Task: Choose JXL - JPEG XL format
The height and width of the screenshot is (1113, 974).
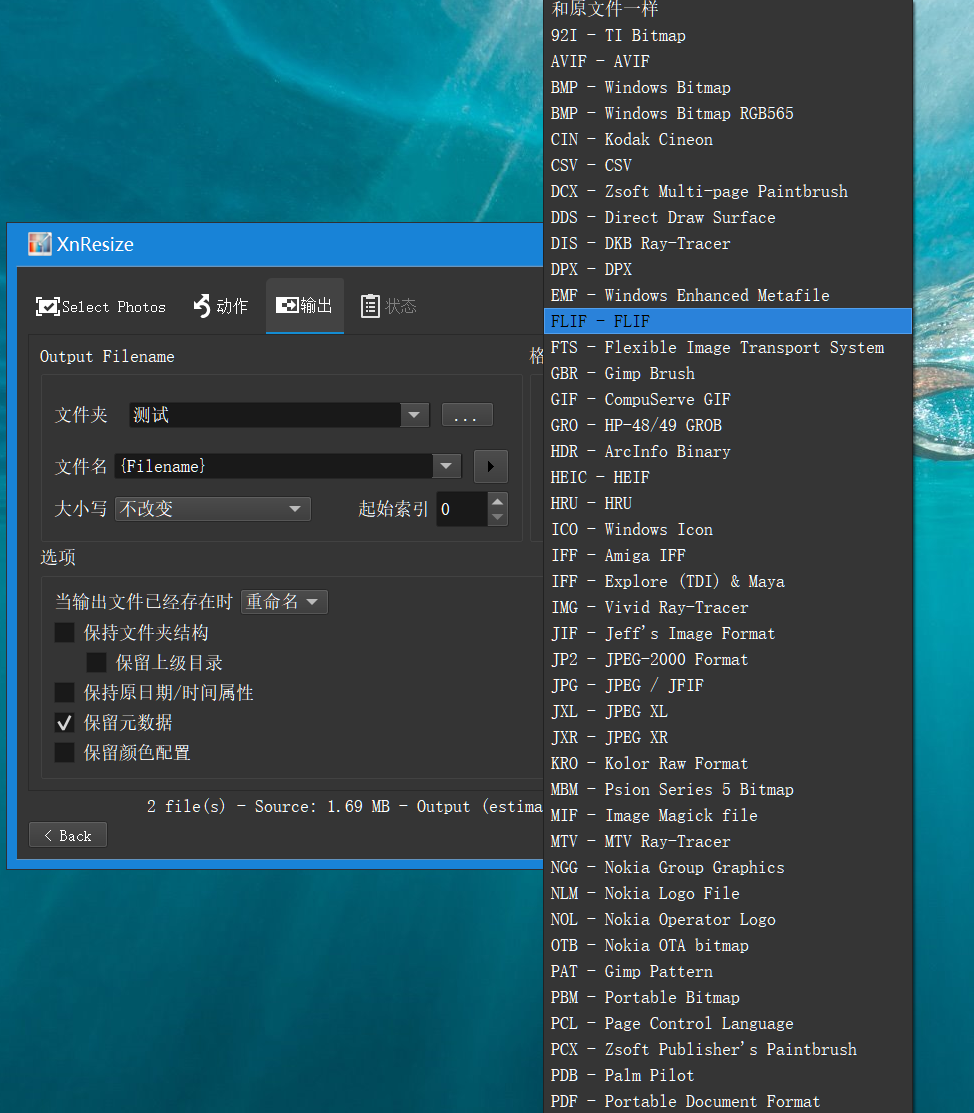Action: [728, 711]
